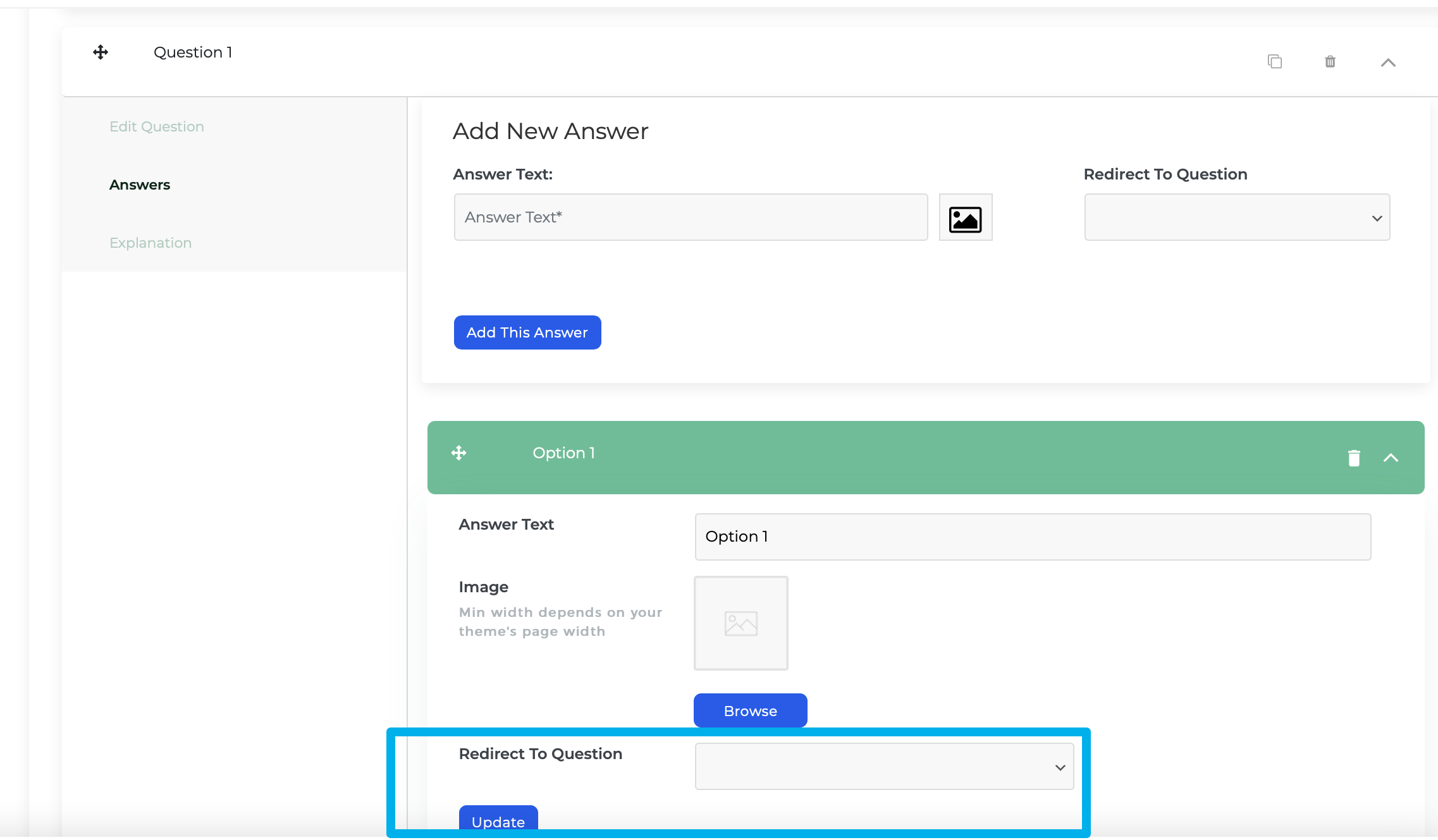Open the Redirect To Question dropdown for Option 1

pos(883,766)
